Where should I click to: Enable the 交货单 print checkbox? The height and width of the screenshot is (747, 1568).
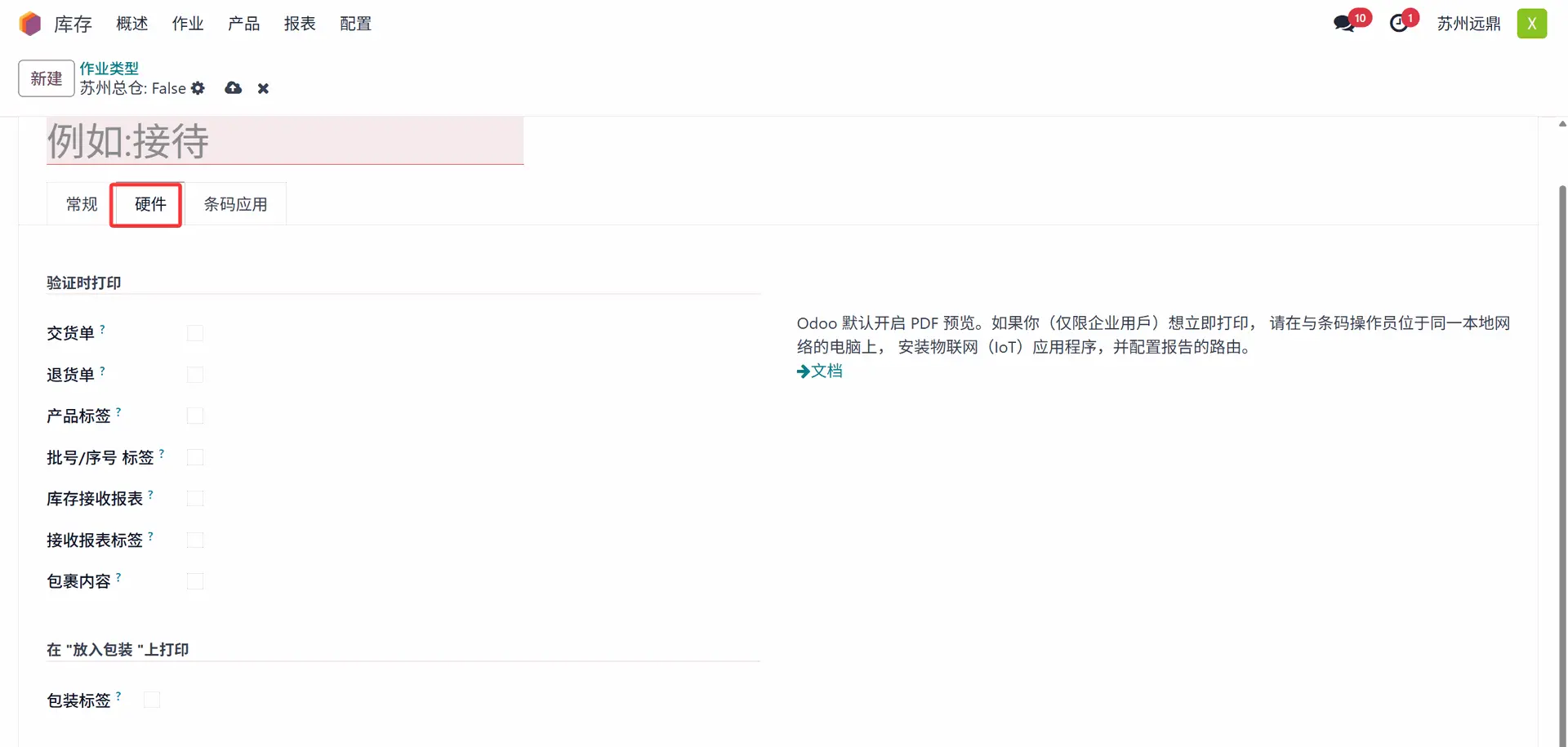click(195, 333)
